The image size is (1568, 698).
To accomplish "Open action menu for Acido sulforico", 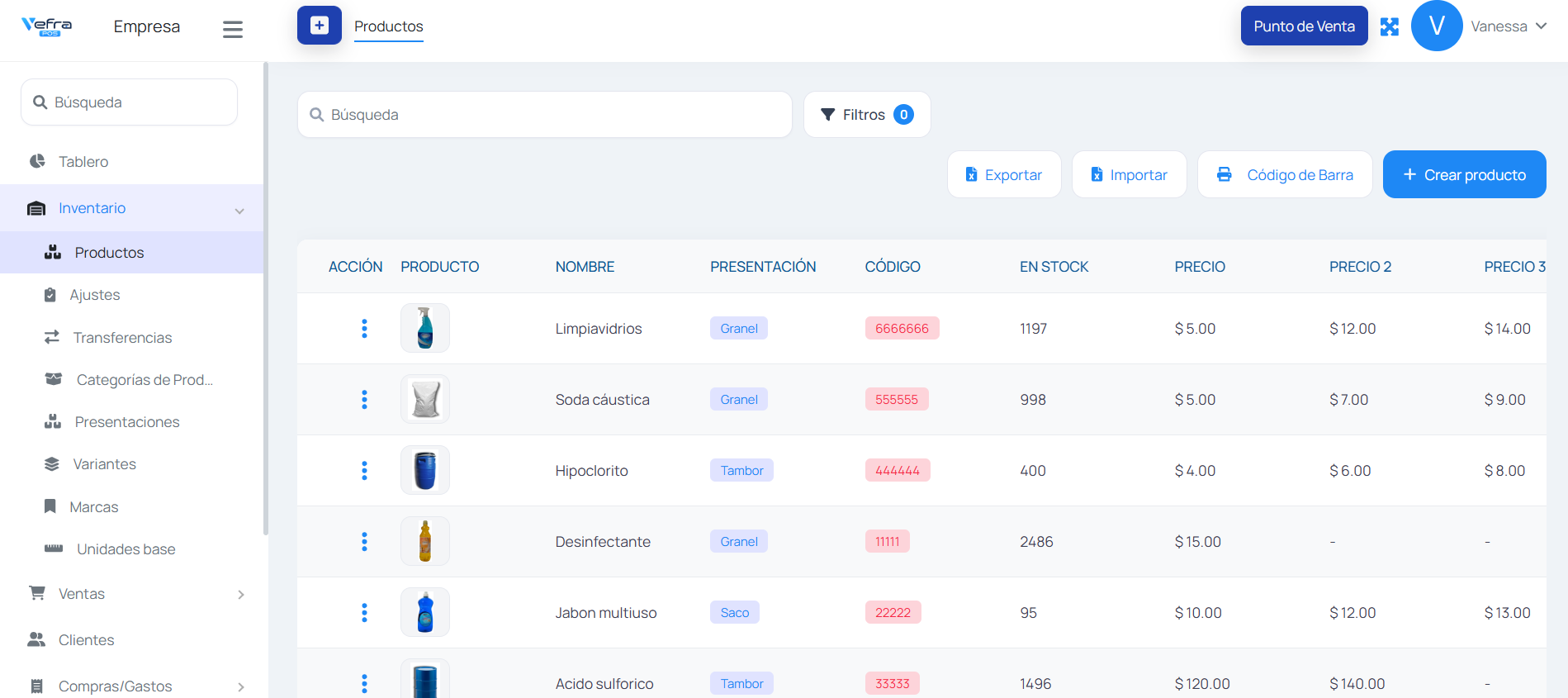I will point(364,684).
